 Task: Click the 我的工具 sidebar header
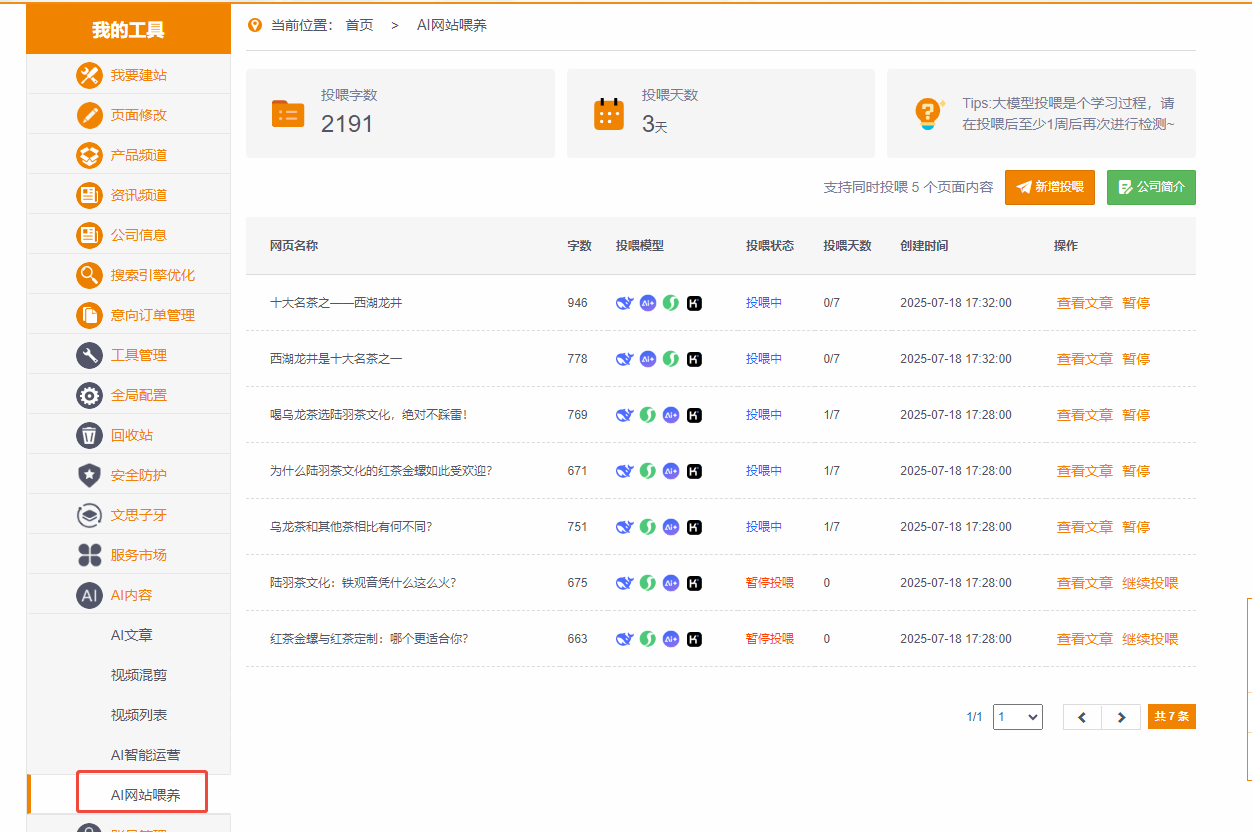click(x=128, y=30)
